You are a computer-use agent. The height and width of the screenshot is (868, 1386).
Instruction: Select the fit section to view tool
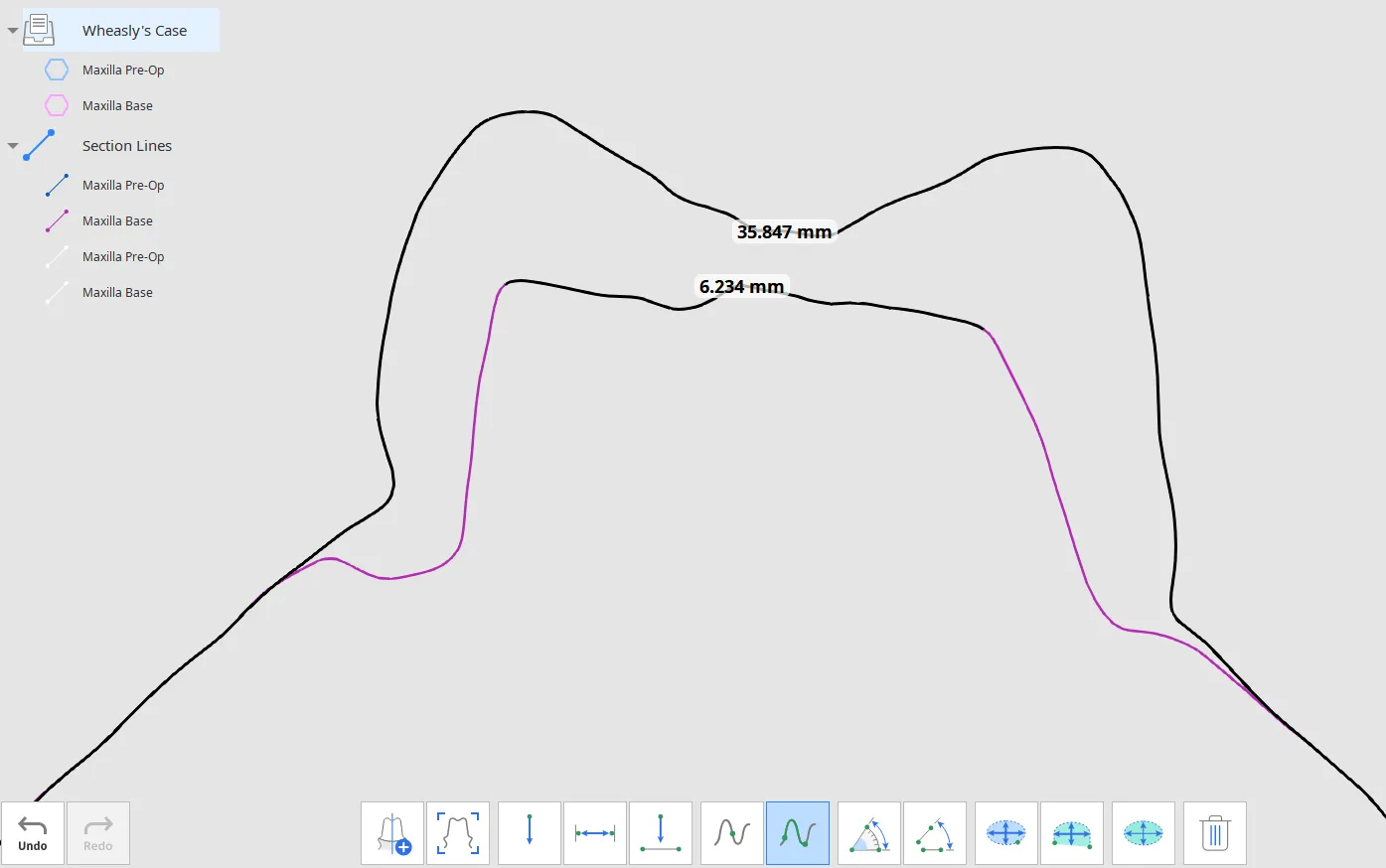[x=458, y=833]
